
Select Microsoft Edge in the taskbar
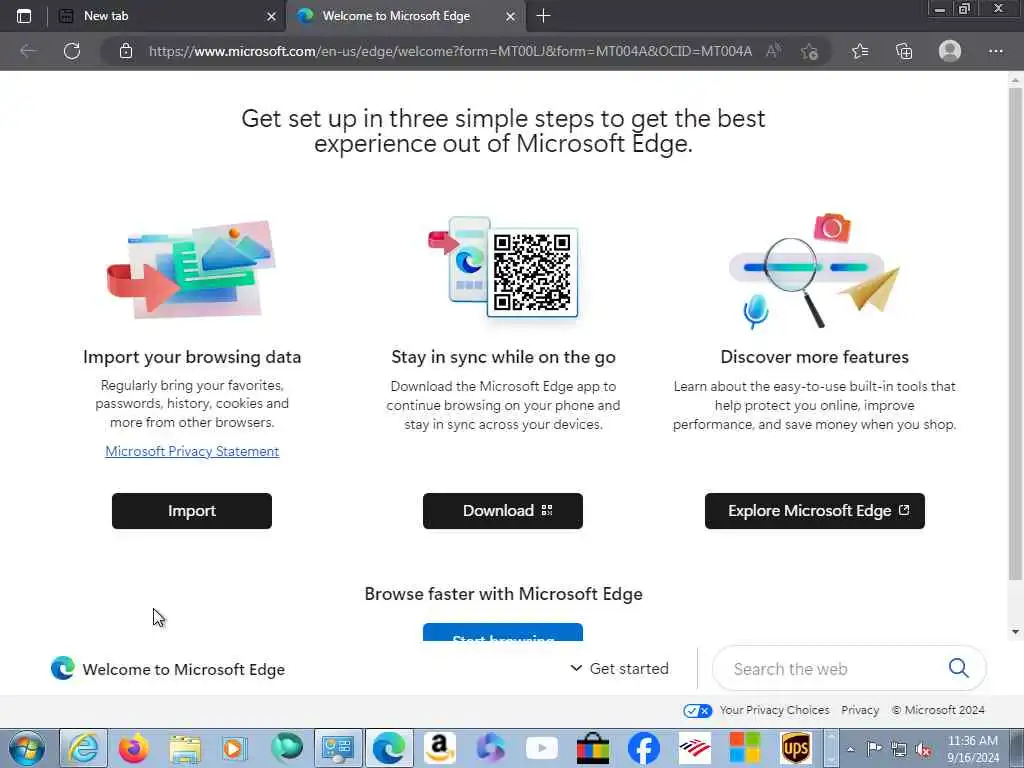[389, 748]
